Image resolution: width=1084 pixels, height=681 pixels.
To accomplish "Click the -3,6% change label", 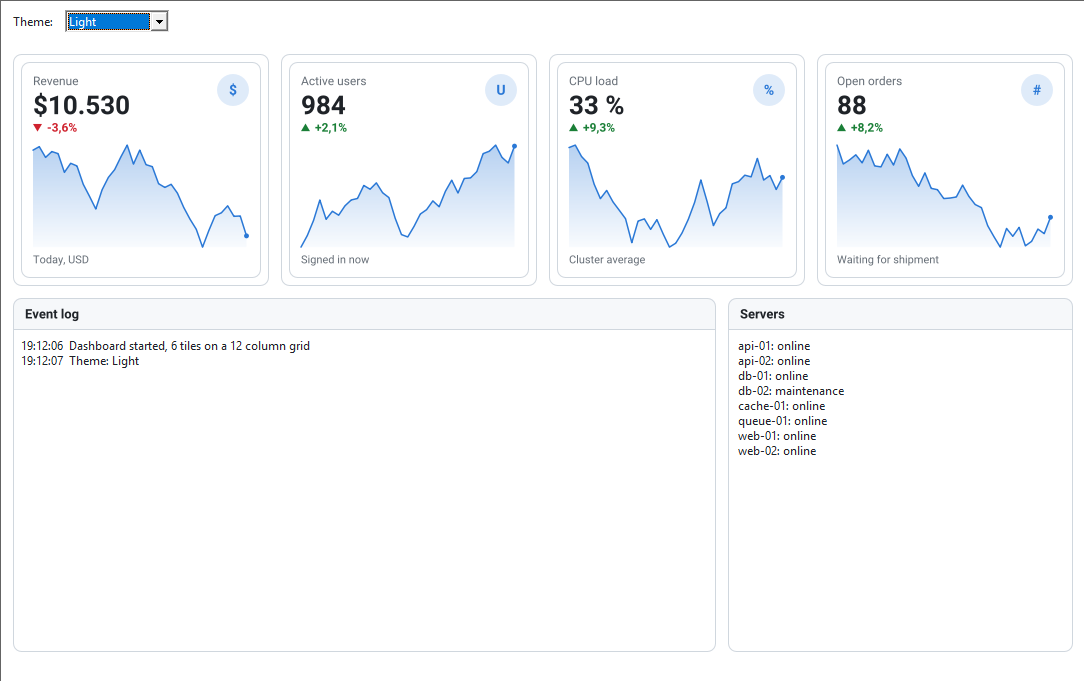I will pyautogui.click(x=62, y=128).
